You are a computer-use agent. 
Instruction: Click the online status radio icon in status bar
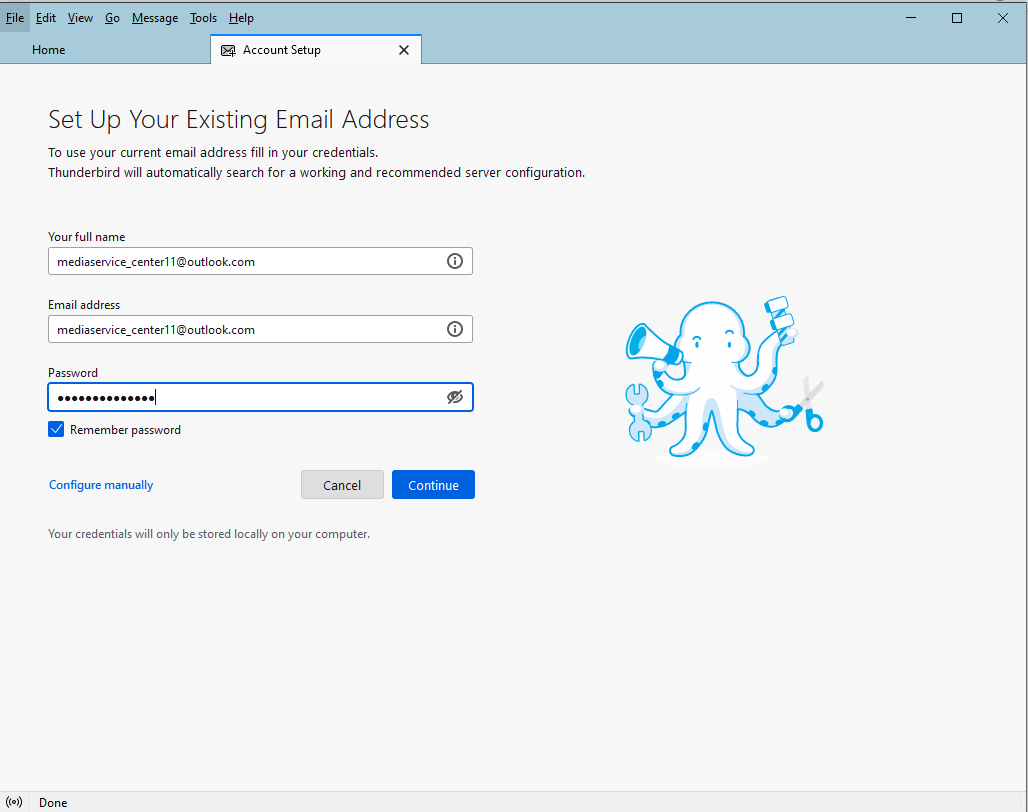[x=14, y=802]
